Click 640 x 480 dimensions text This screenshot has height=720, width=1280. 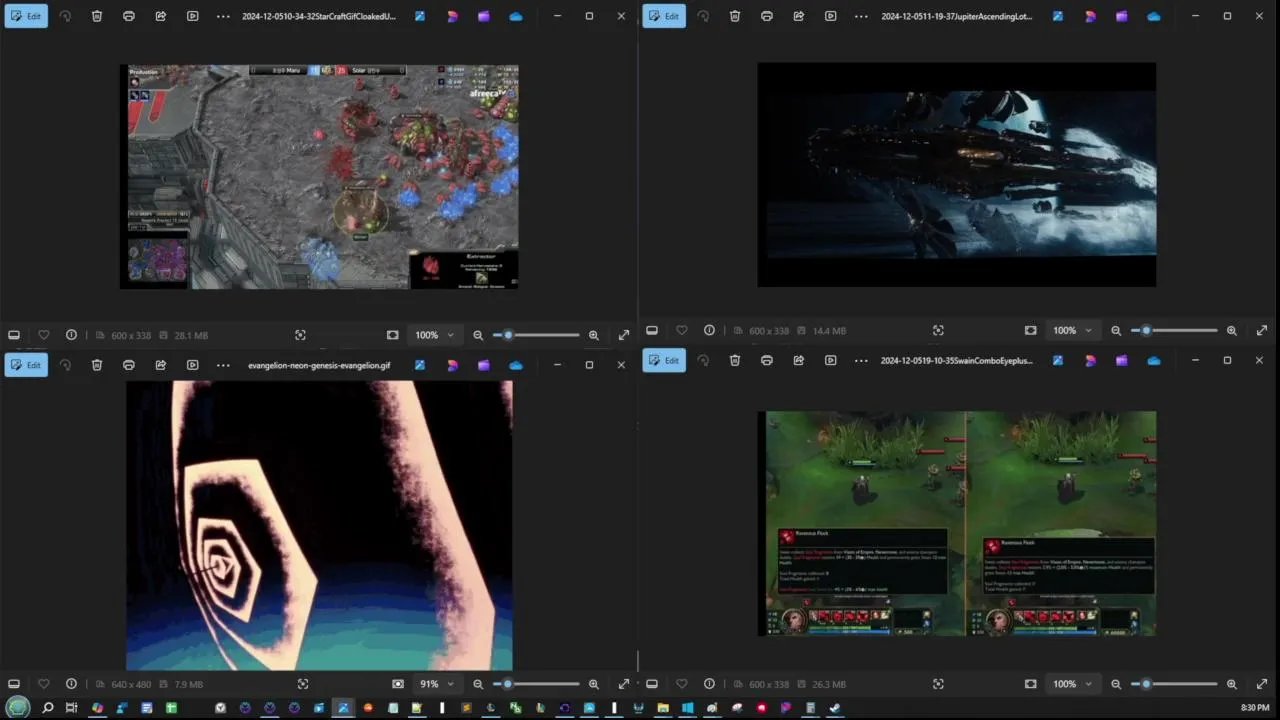[x=131, y=684]
